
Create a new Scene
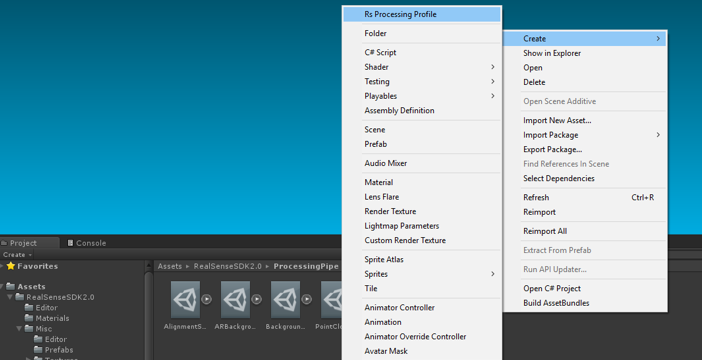click(422, 129)
